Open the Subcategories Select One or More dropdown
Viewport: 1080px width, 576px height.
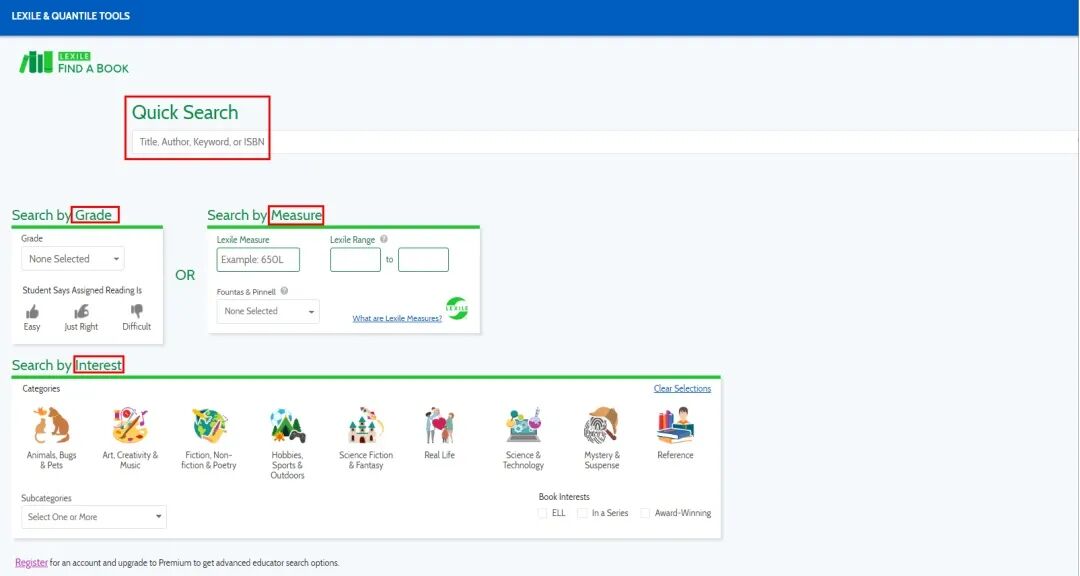(x=94, y=517)
